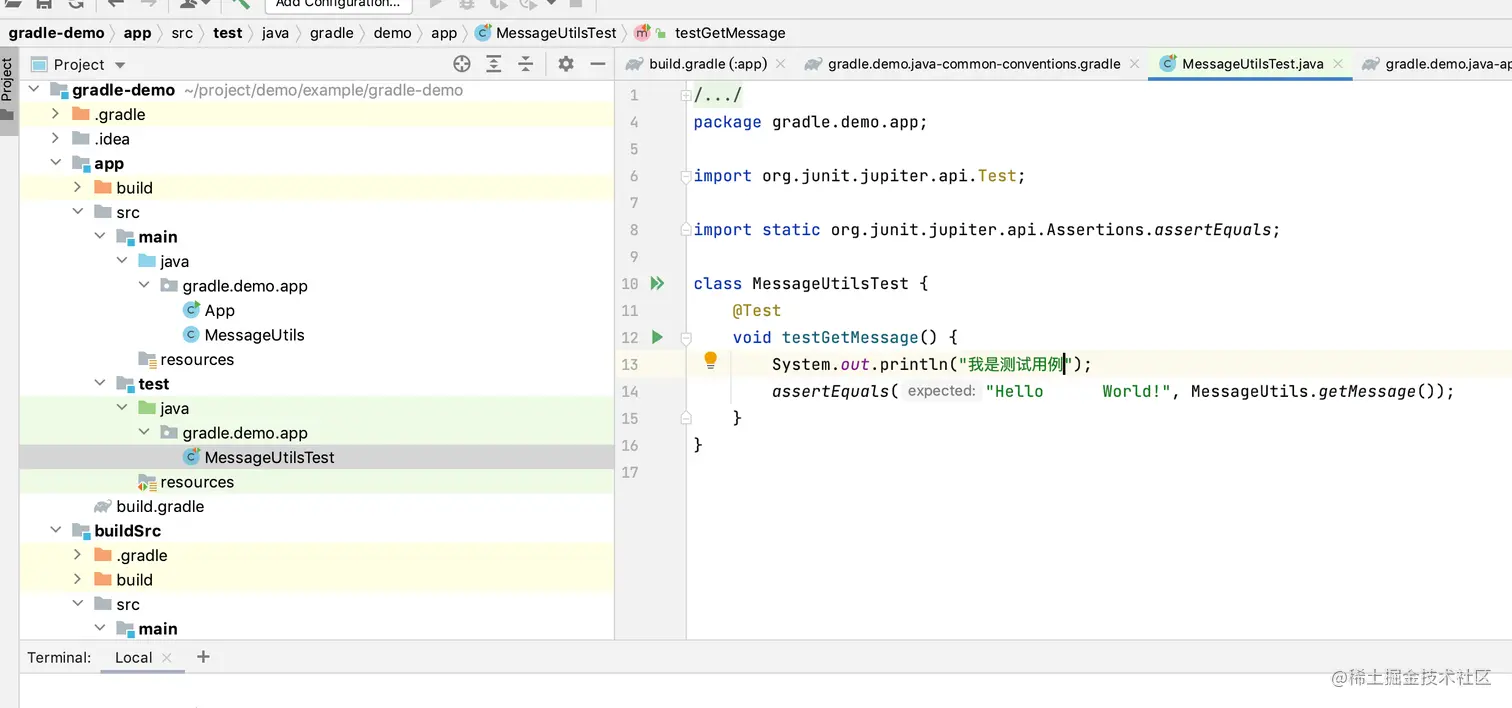The height and width of the screenshot is (708, 1512).
Task: Click 'class MessageUtilsTest {' declaration
Action: pos(811,283)
